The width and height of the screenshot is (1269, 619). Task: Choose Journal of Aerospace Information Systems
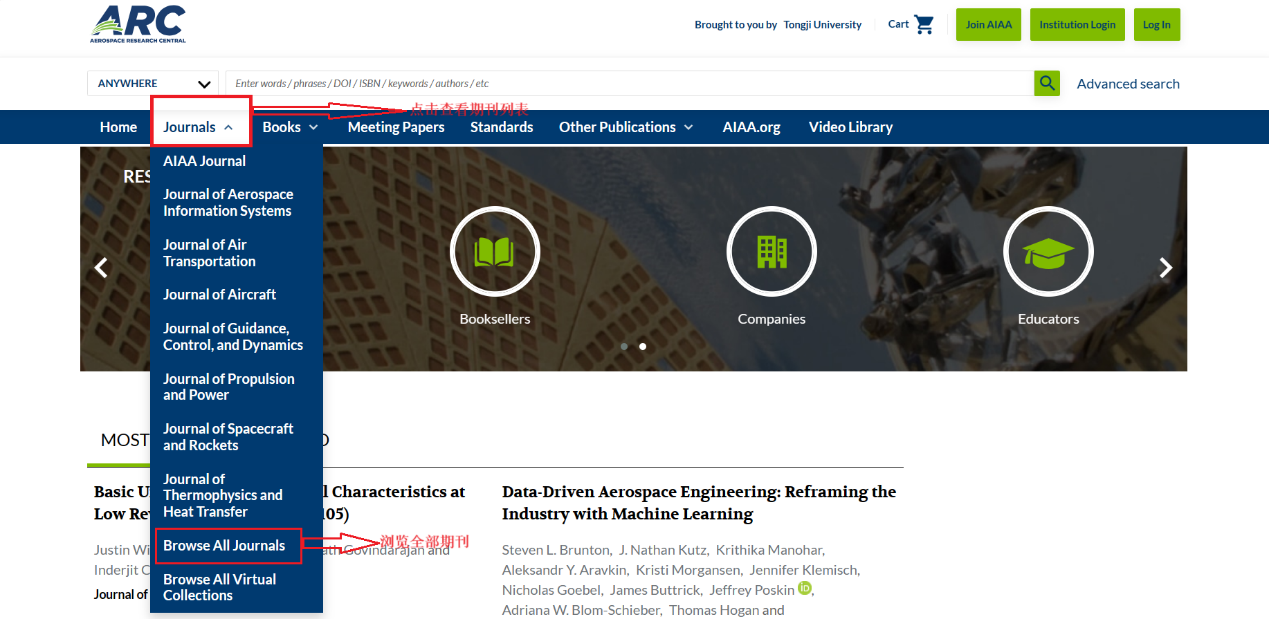tap(228, 202)
